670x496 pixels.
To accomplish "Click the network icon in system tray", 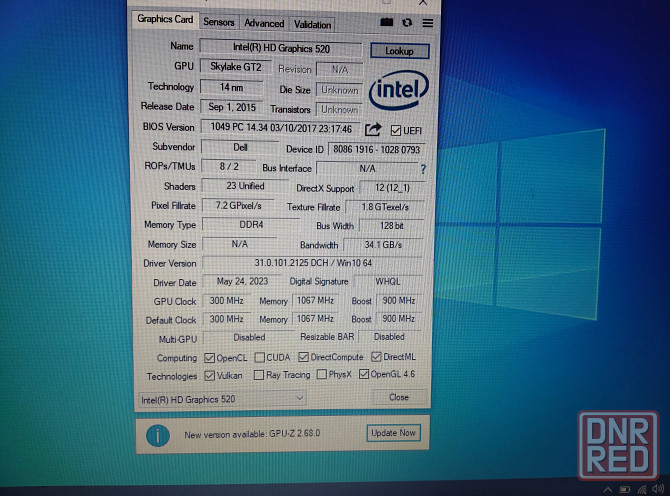I will click(641, 488).
